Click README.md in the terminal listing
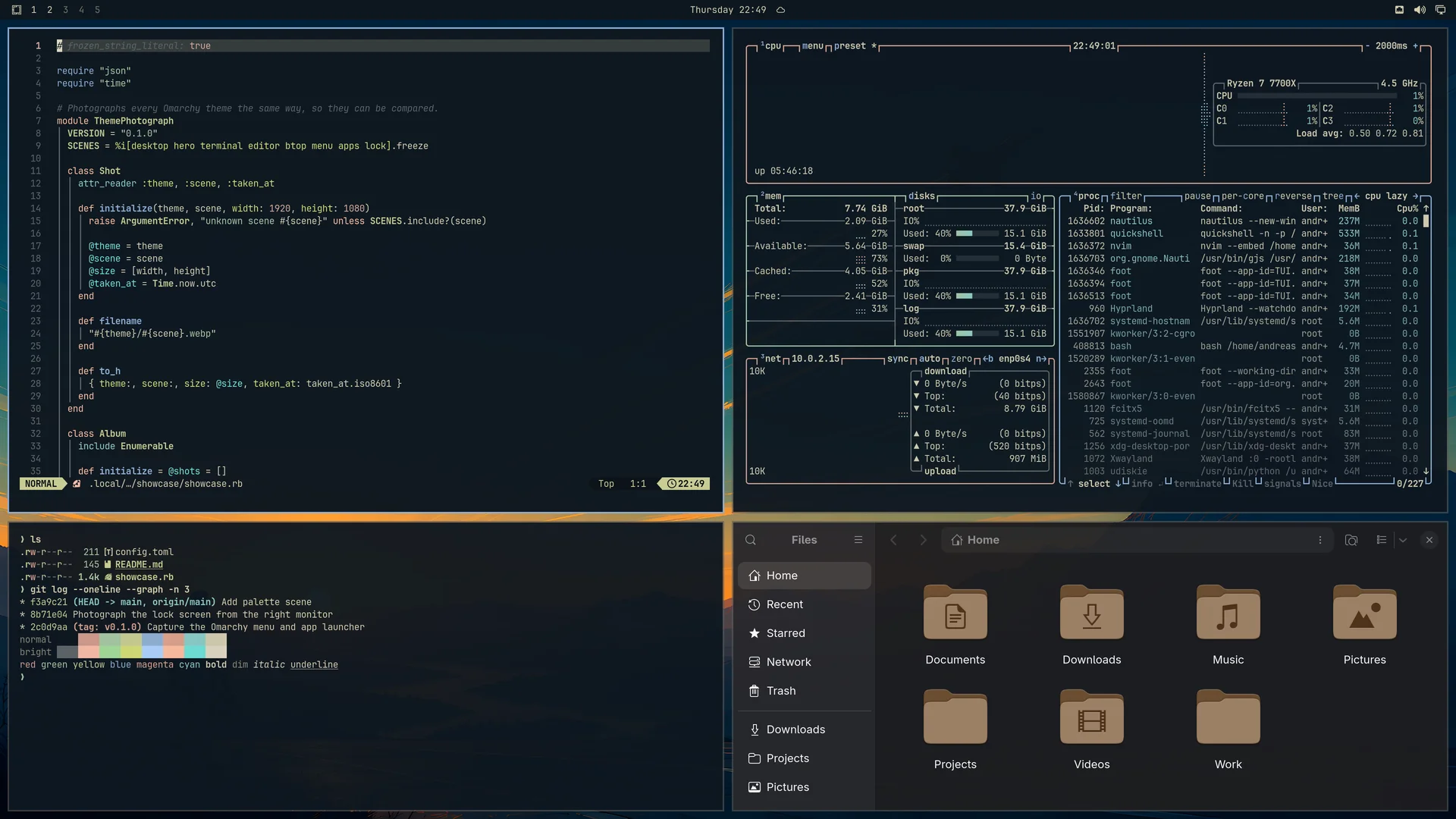The height and width of the screenshot is (819, 1456). (139, 565)
